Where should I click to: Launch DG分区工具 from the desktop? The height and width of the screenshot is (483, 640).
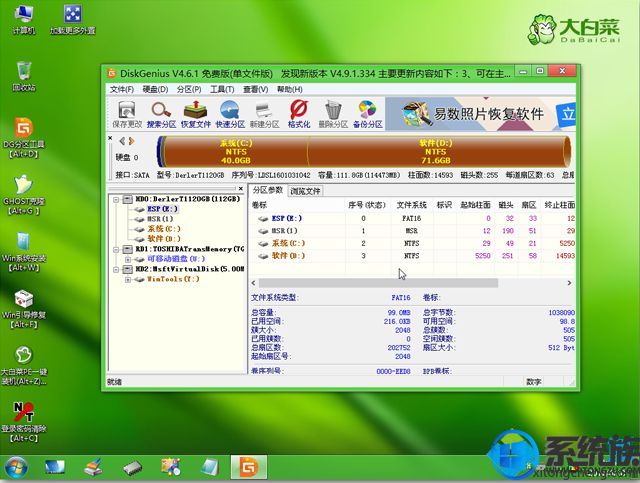(24, 138)
